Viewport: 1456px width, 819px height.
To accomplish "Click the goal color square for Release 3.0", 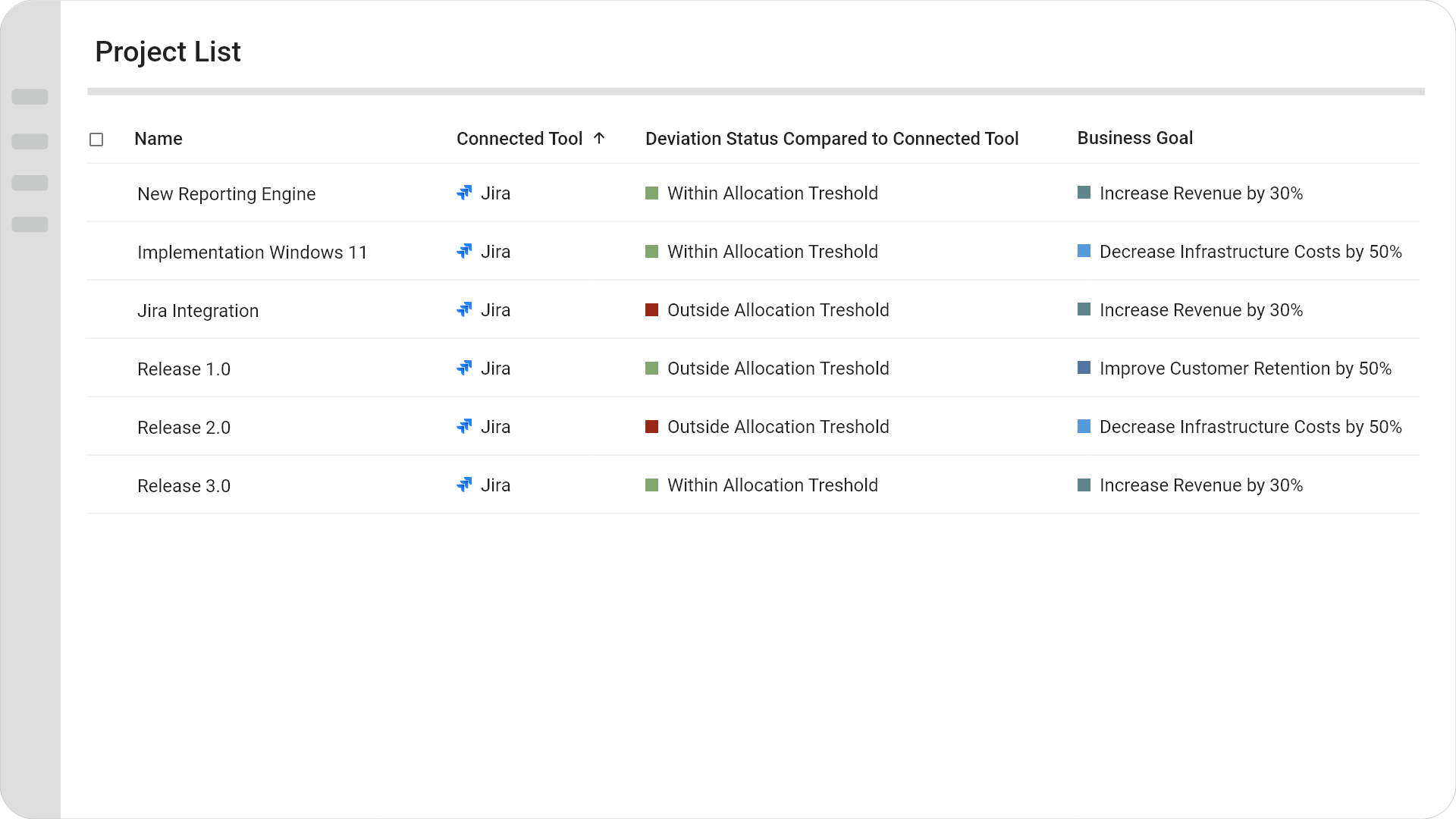I will coord(1084,485).
